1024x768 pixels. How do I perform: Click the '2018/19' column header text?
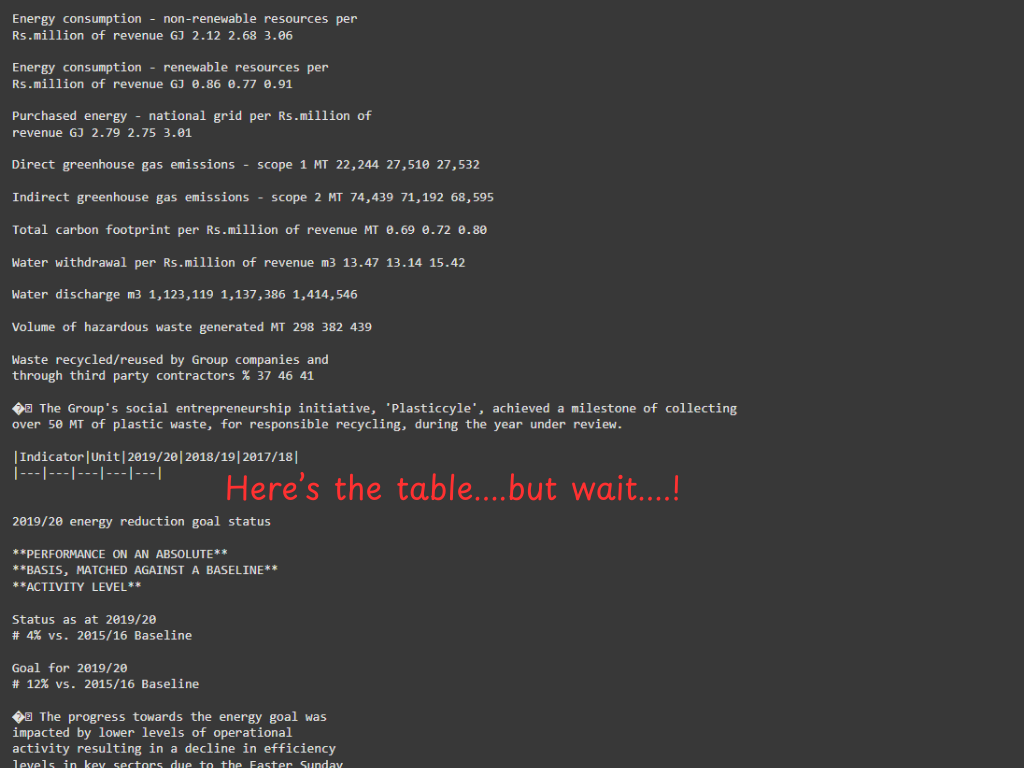click(210, 457)
